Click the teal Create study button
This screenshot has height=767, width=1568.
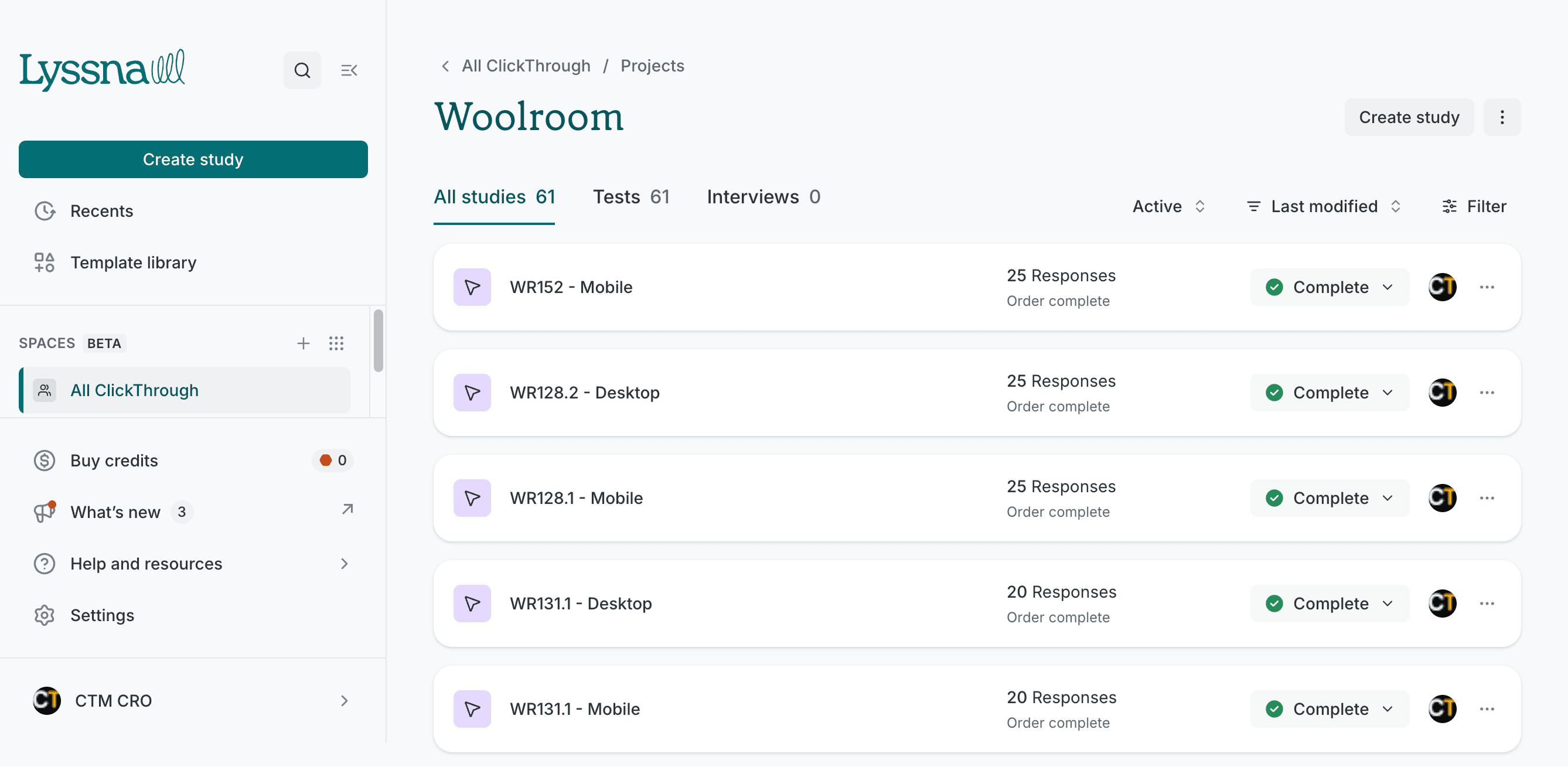[193, 159]
